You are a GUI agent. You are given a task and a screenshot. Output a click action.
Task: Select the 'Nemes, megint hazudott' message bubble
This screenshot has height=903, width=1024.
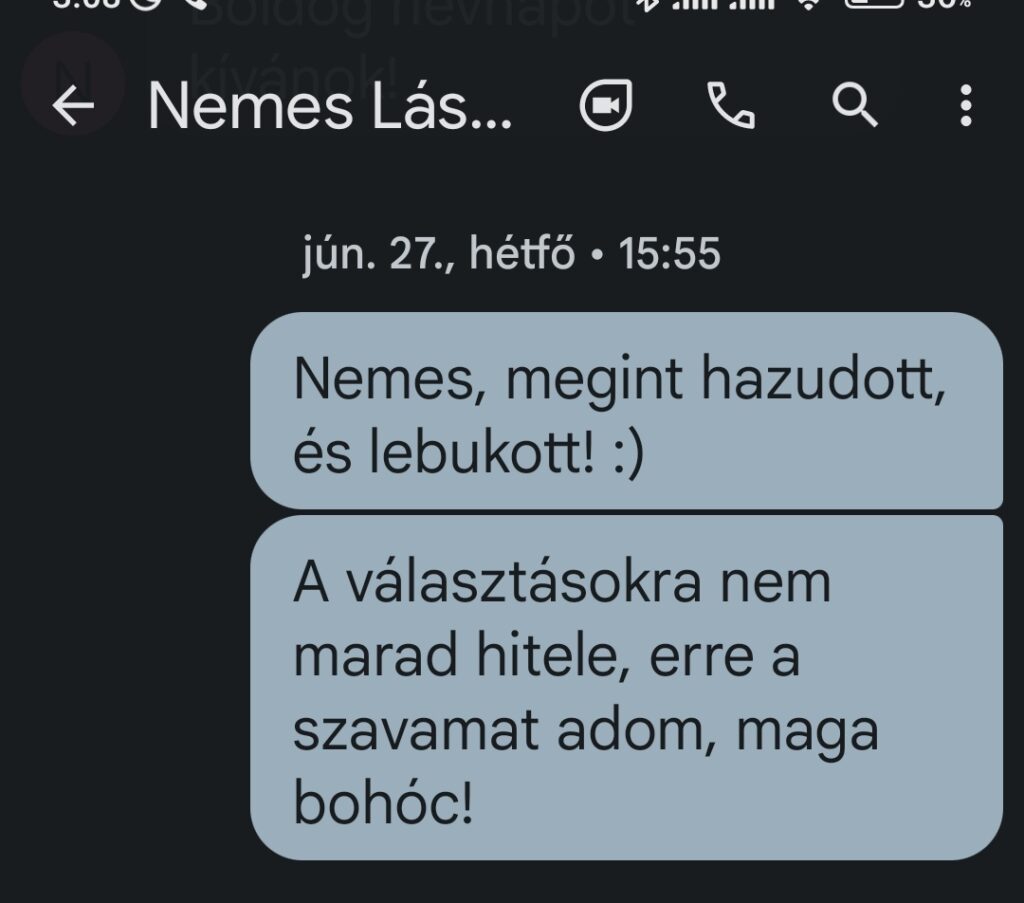pos(626,411)
